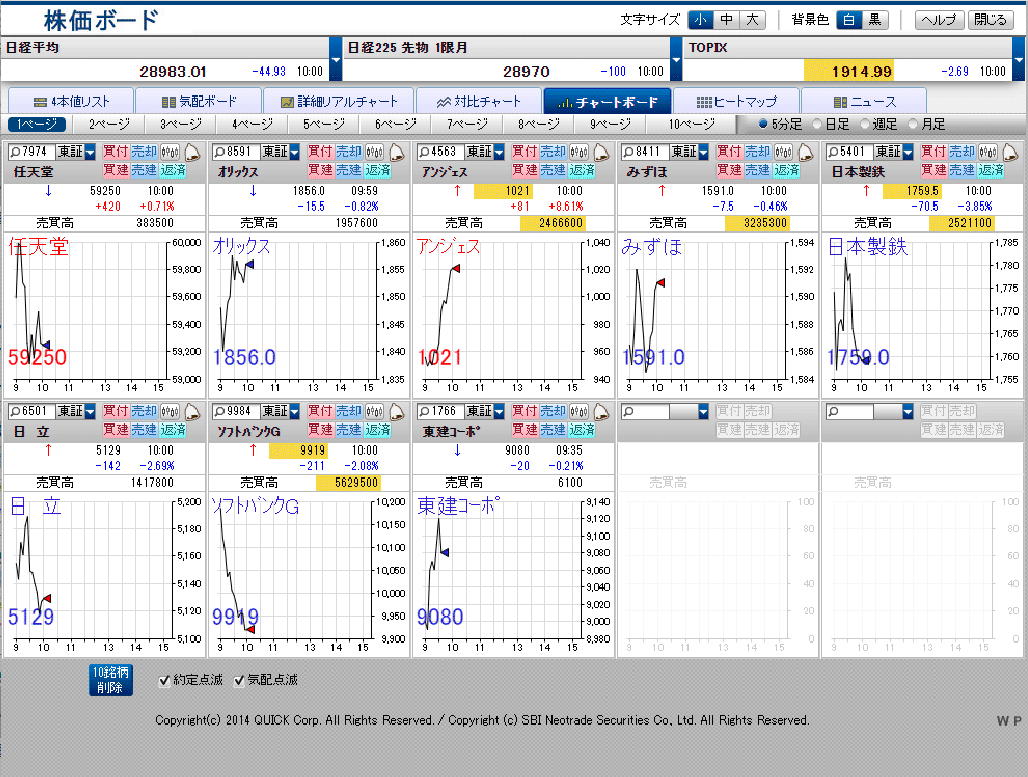Switch to the ニュース tab
Screen dimensions: 1028x777
pyautogui.click(x=864, y=102)
